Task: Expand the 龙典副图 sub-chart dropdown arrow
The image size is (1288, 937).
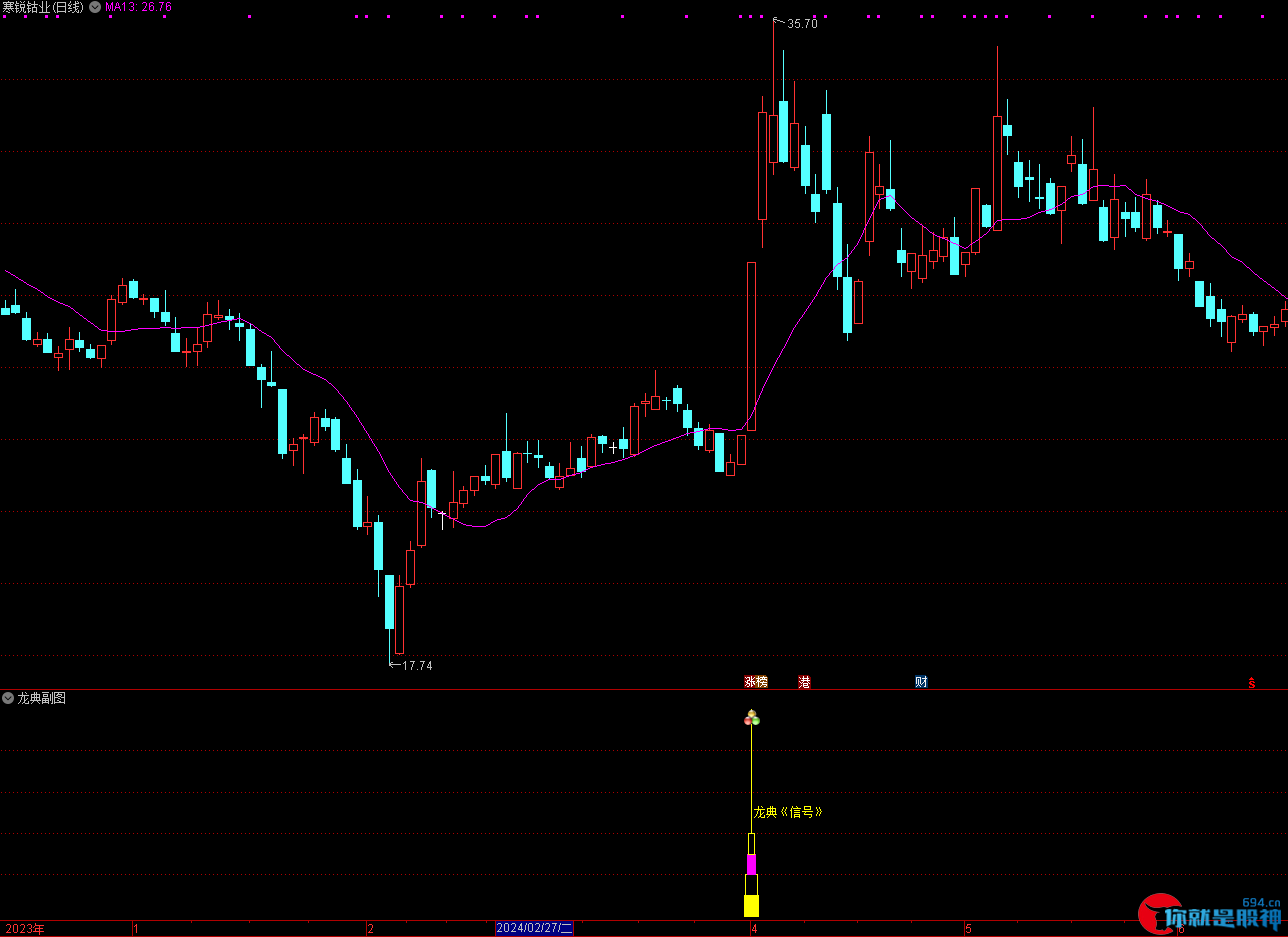Action: 8,698
